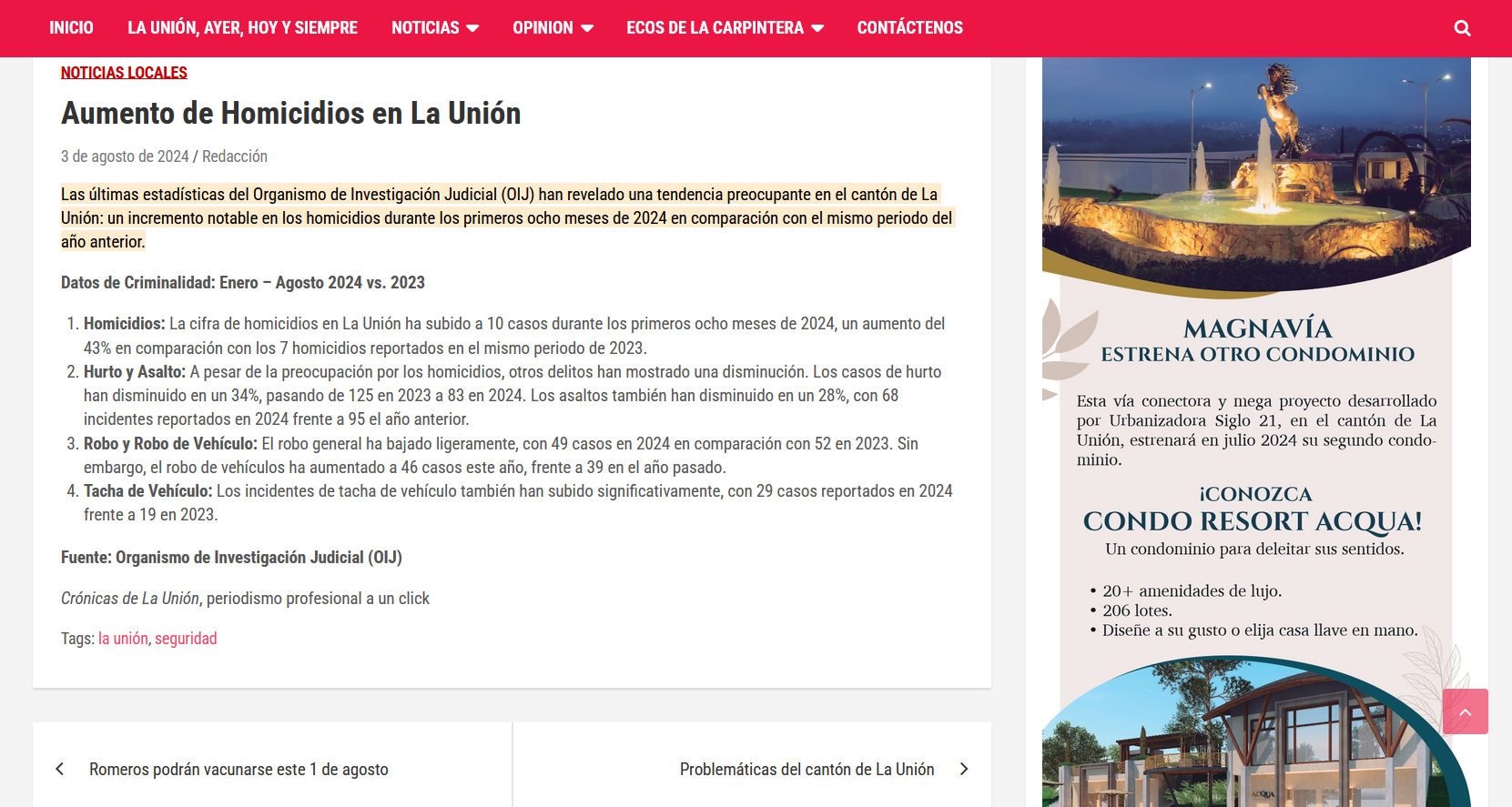1512x807 pixels.
Task: Go to INICIO in the menu
Action: coord(71,28)
